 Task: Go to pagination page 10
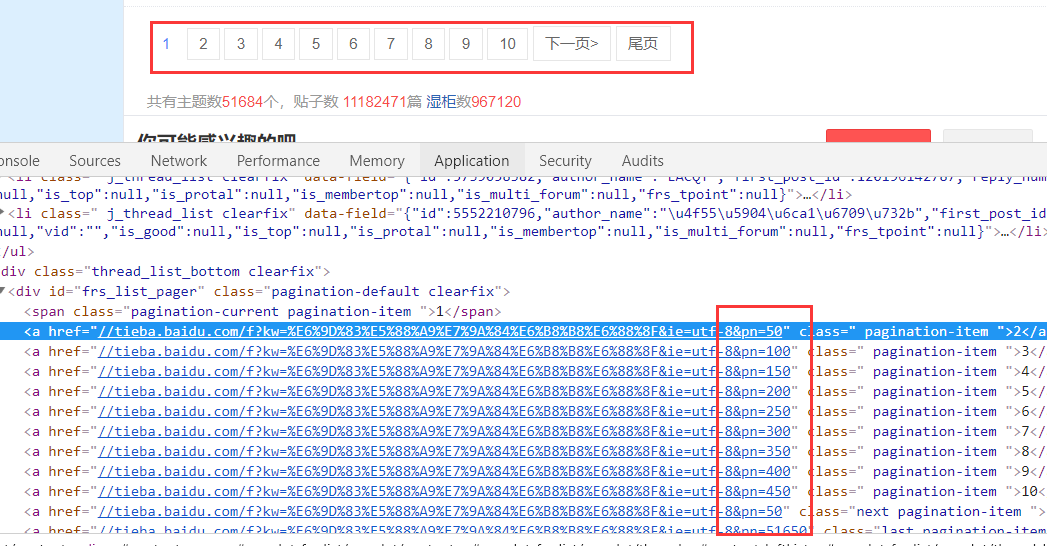507,44
